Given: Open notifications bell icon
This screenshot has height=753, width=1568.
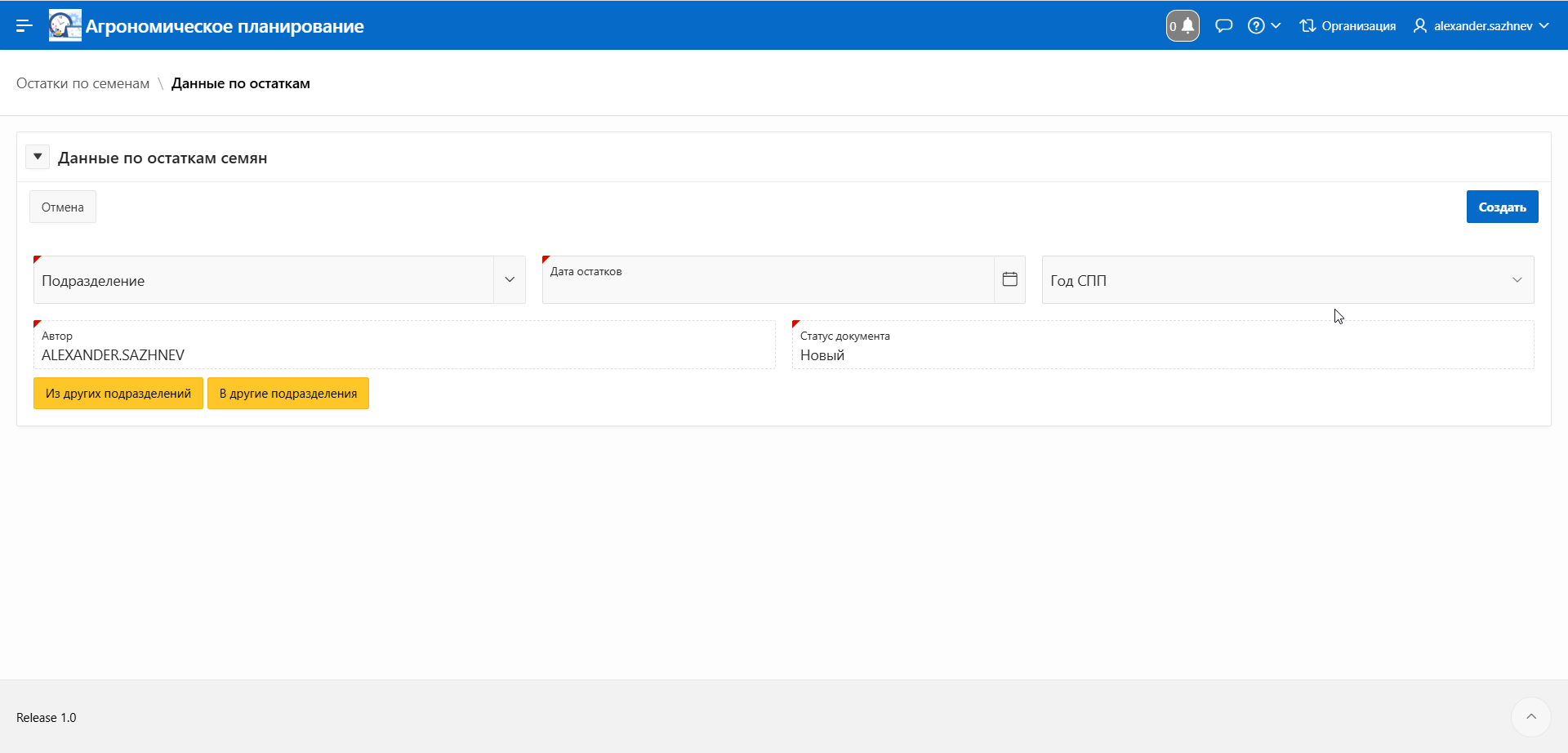Looking at the screenshot, I should click(x=1183, y=26).
